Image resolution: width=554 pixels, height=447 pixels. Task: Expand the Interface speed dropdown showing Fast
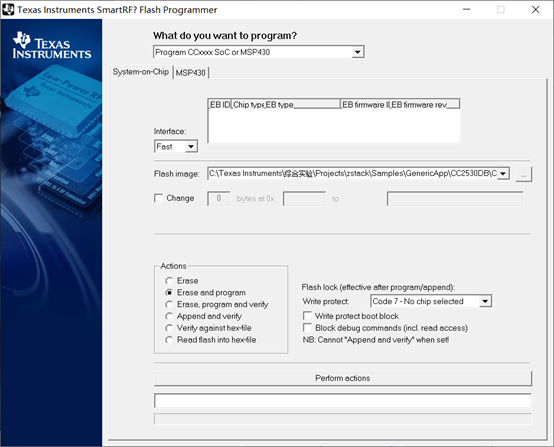point(191,146)
